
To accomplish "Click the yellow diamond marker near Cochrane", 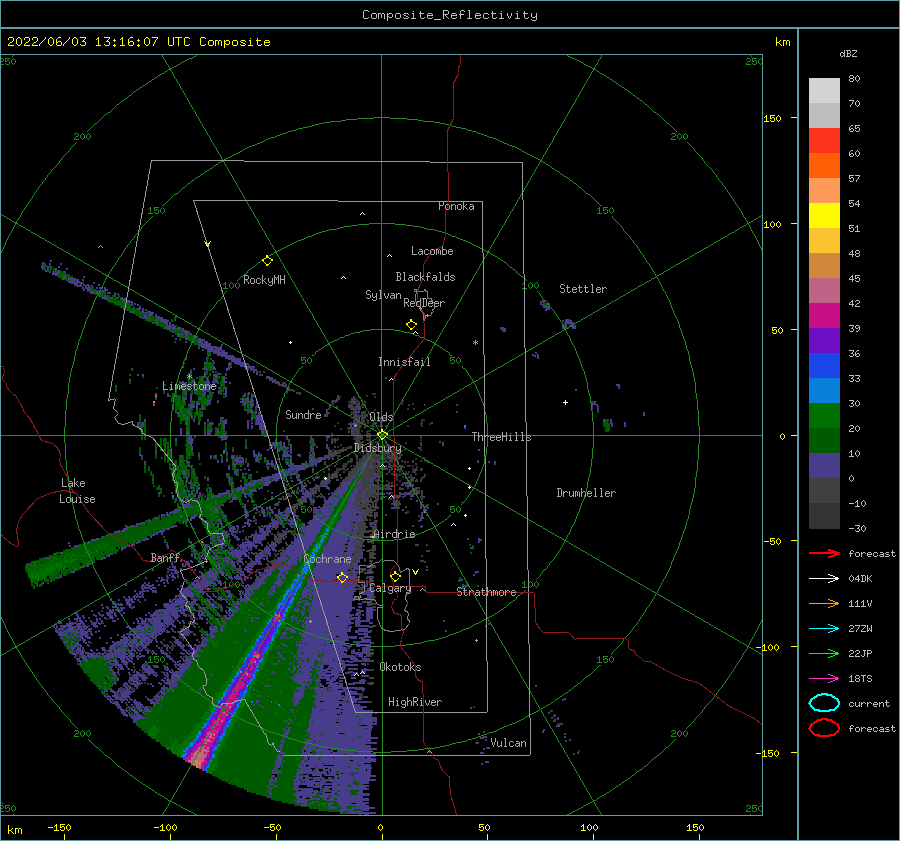I will click(x=342, y=577).
